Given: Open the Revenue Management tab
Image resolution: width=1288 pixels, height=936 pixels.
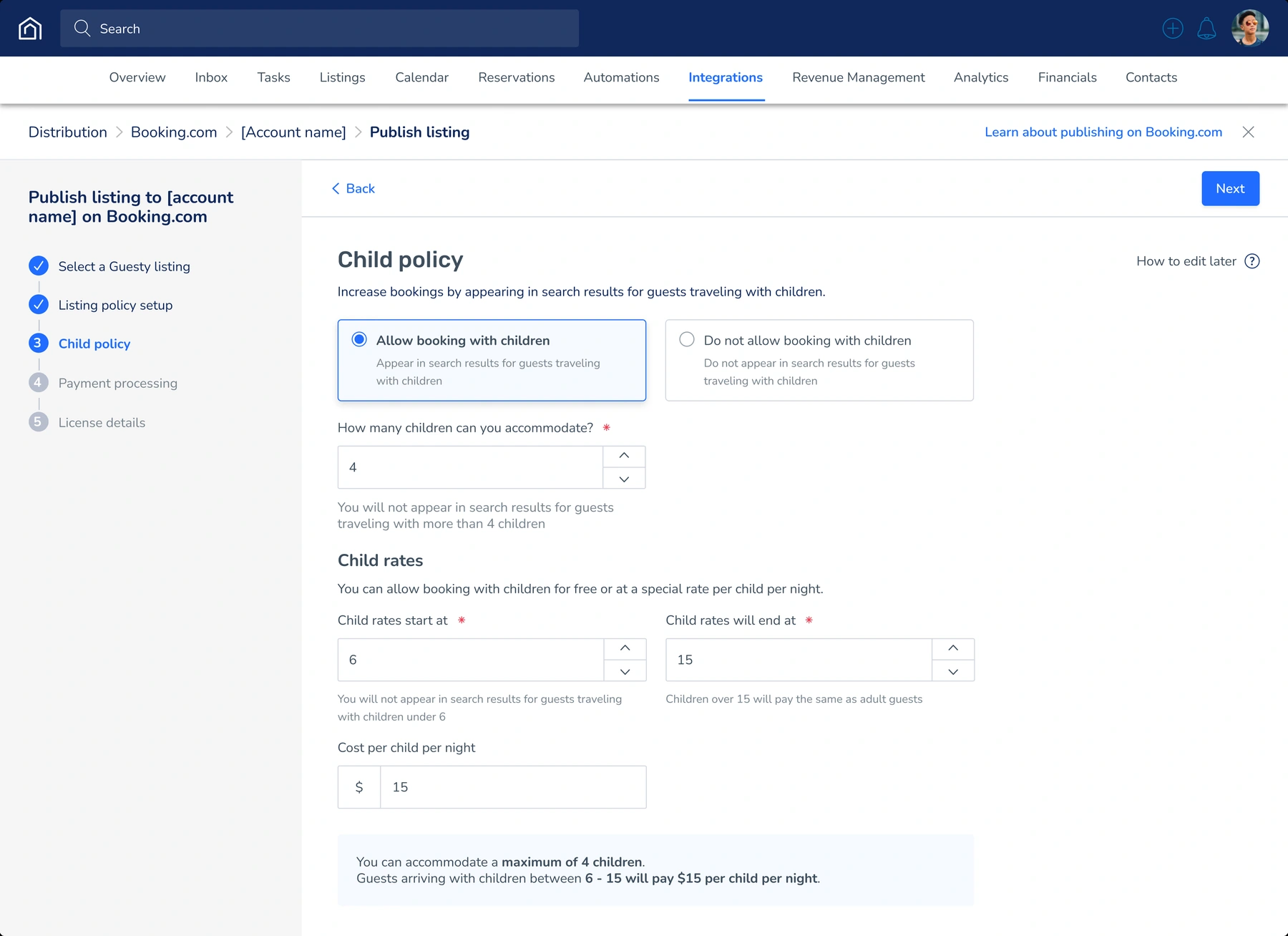Looking at the screenshot, I should [x=859, y=77].
